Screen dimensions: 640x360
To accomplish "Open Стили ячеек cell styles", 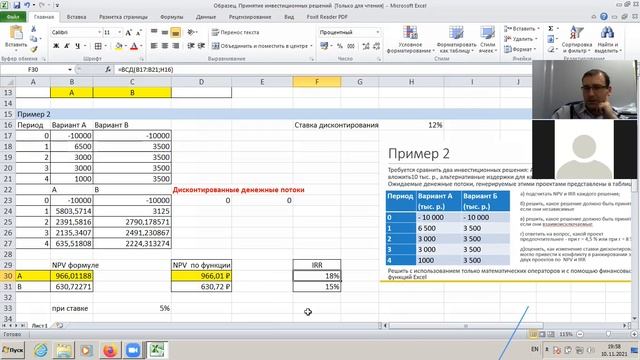I will tap(488, 39).
